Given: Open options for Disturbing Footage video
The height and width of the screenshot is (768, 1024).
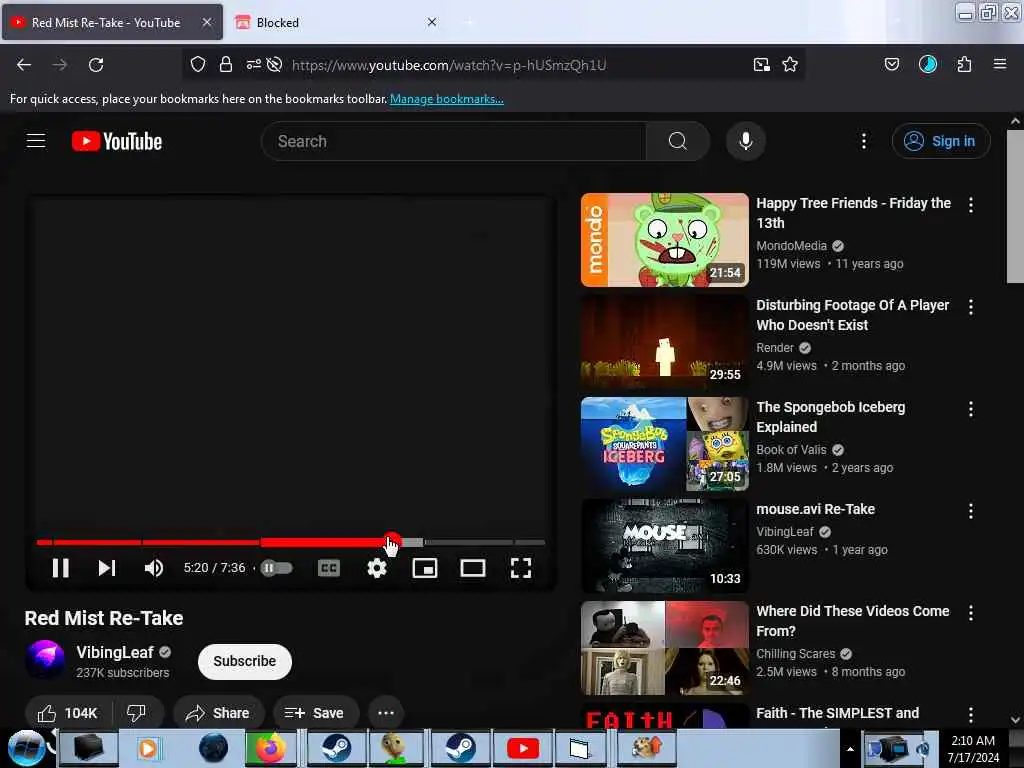Looking at the screenshot, I should 971,306.
